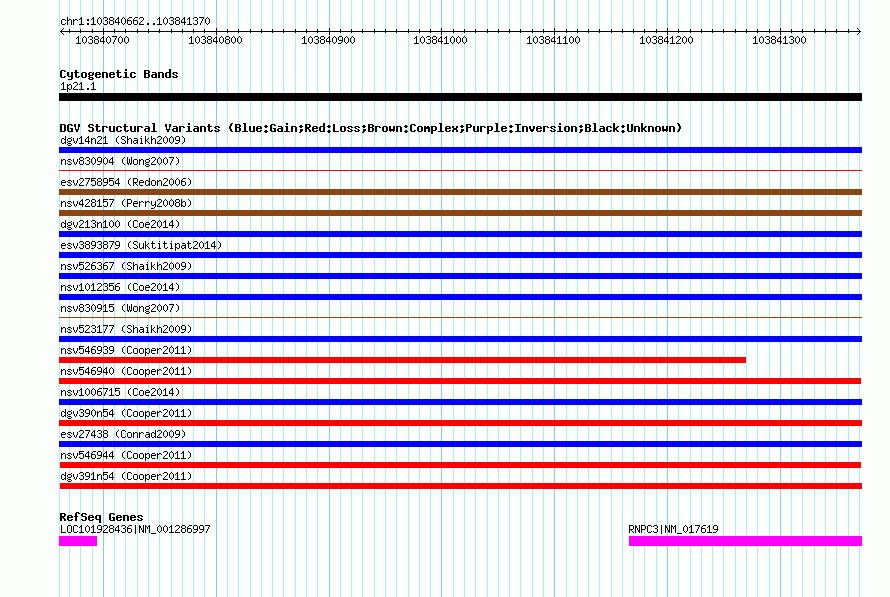Select the blue bar under dgv14n21
Screen dimensions: 890x597
tap(460, 150)
